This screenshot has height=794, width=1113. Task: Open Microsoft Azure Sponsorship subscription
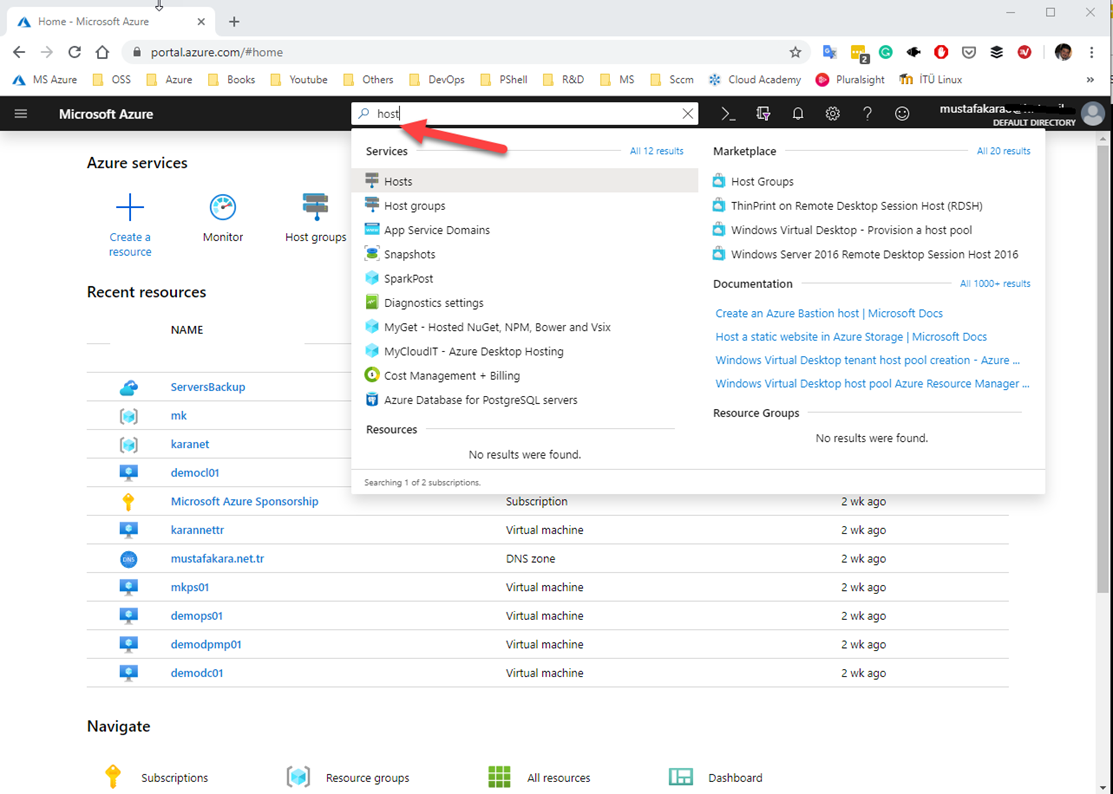pos(244,501)
